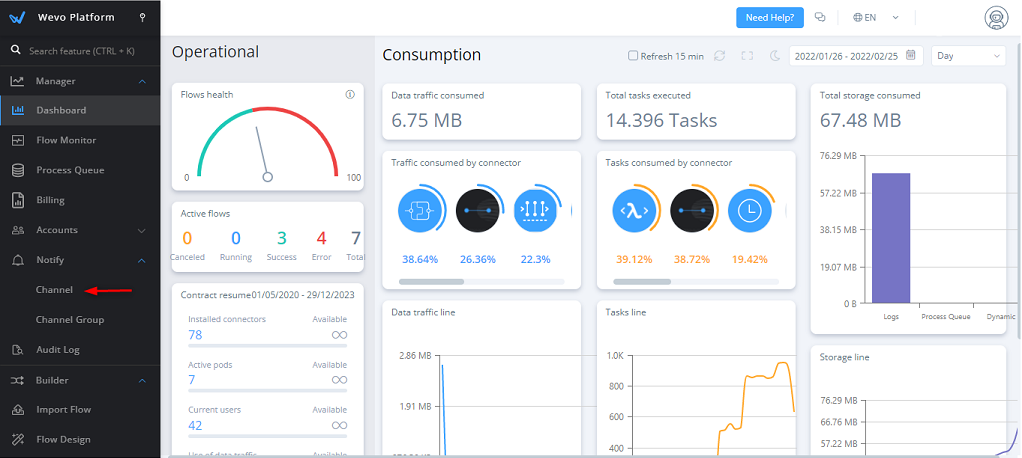The width and height of the screenshot is (1022, 458).
Task: Open the user avatar profile icon
Action: [x=994, y=17]
